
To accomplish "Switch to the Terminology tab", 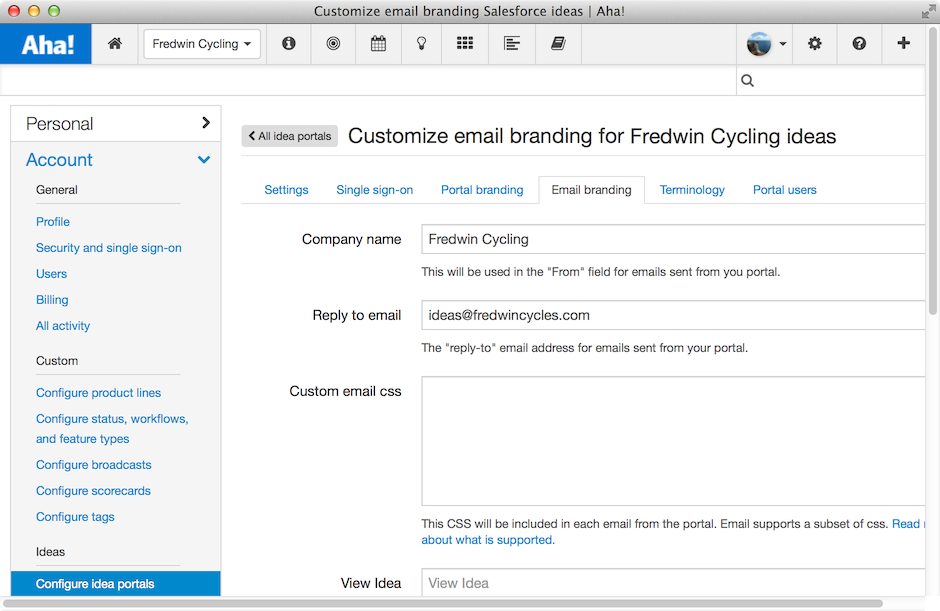I will point(692,189).
